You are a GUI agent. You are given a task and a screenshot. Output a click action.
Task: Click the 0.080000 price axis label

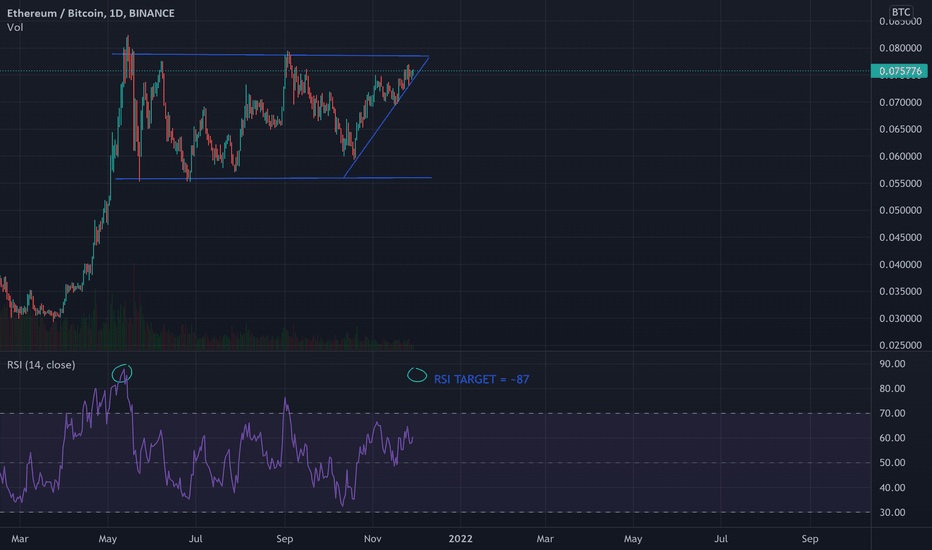point(900,48)
